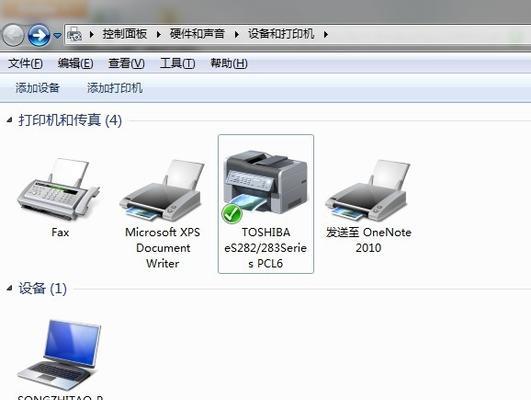531x400 pixels.
Task: Expand chevron after 控制面板 in breadcrumb
Action: [158, 34]
